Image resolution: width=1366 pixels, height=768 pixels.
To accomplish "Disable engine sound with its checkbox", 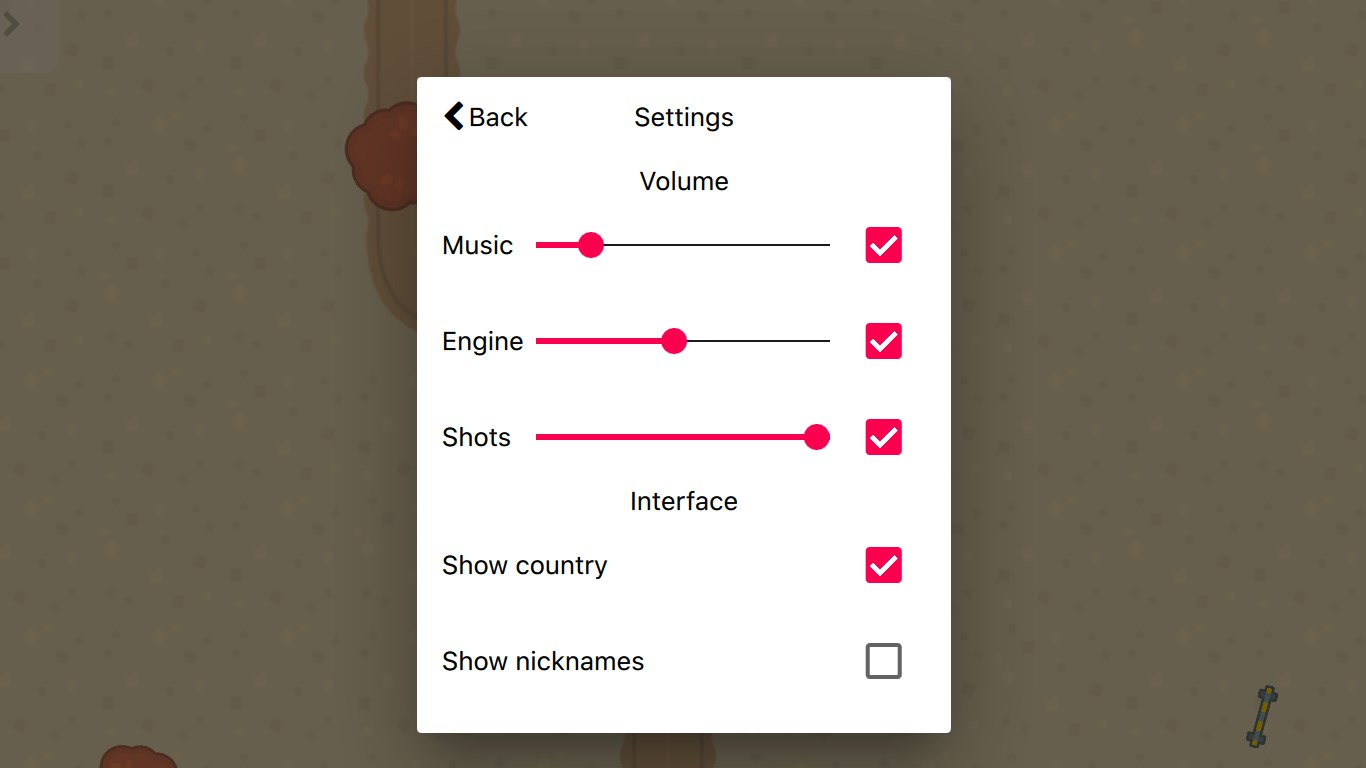I will point(883,341).
